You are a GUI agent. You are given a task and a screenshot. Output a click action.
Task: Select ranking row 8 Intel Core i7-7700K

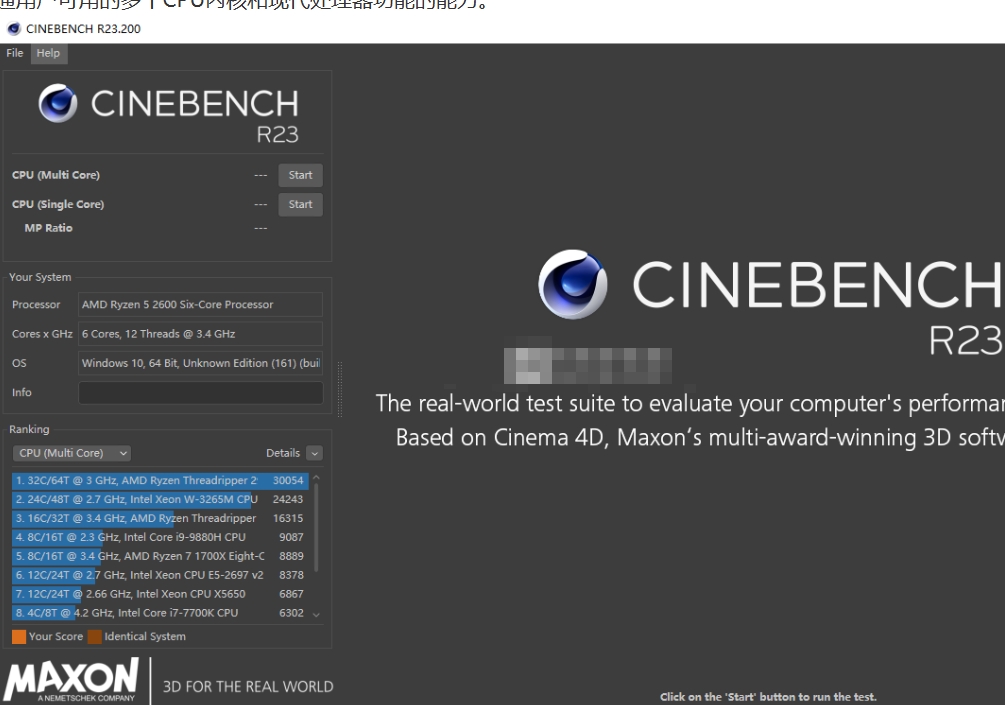pos(160,613)
